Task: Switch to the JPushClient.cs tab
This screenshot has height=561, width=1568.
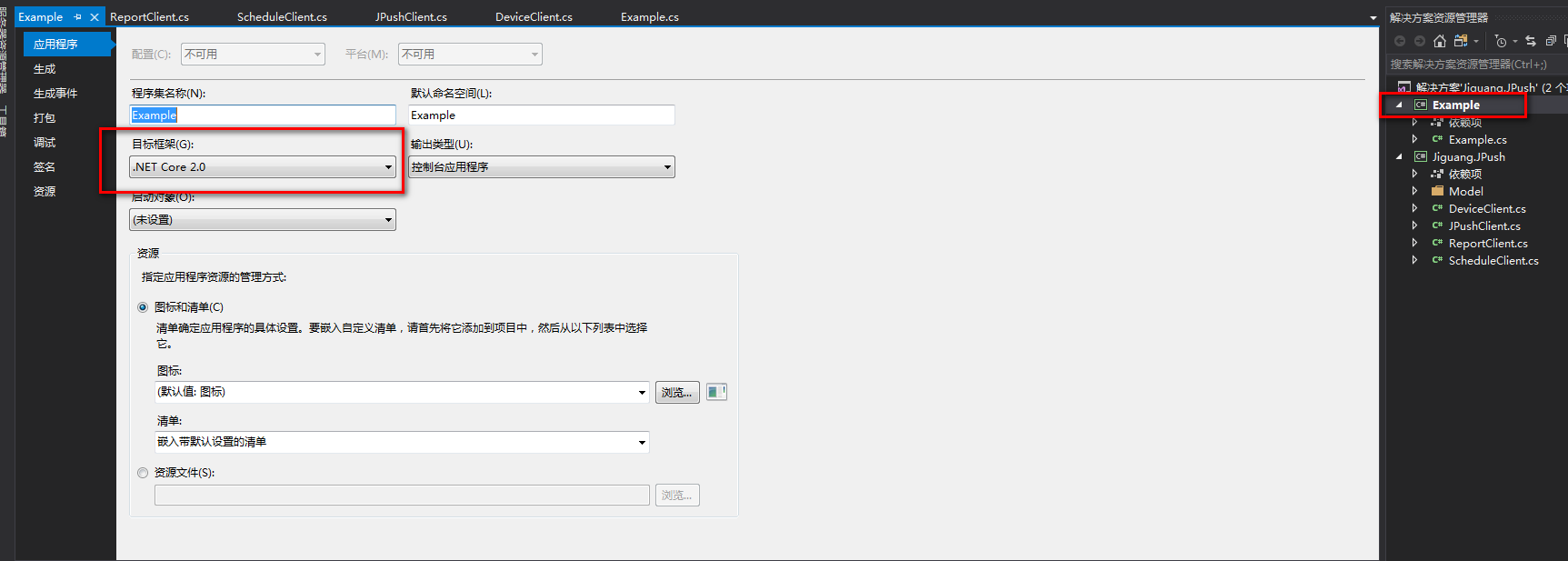Action: coord(411,17)
